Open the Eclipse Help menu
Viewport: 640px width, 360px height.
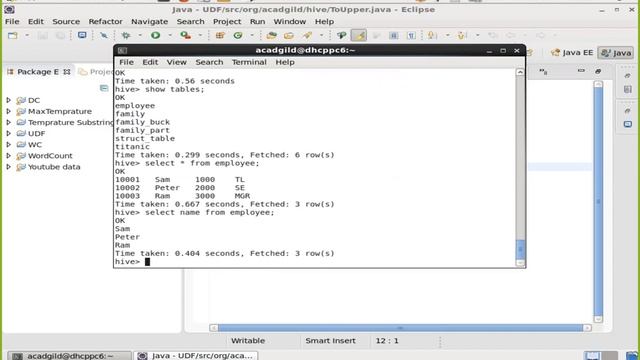[x=324, y=21]
